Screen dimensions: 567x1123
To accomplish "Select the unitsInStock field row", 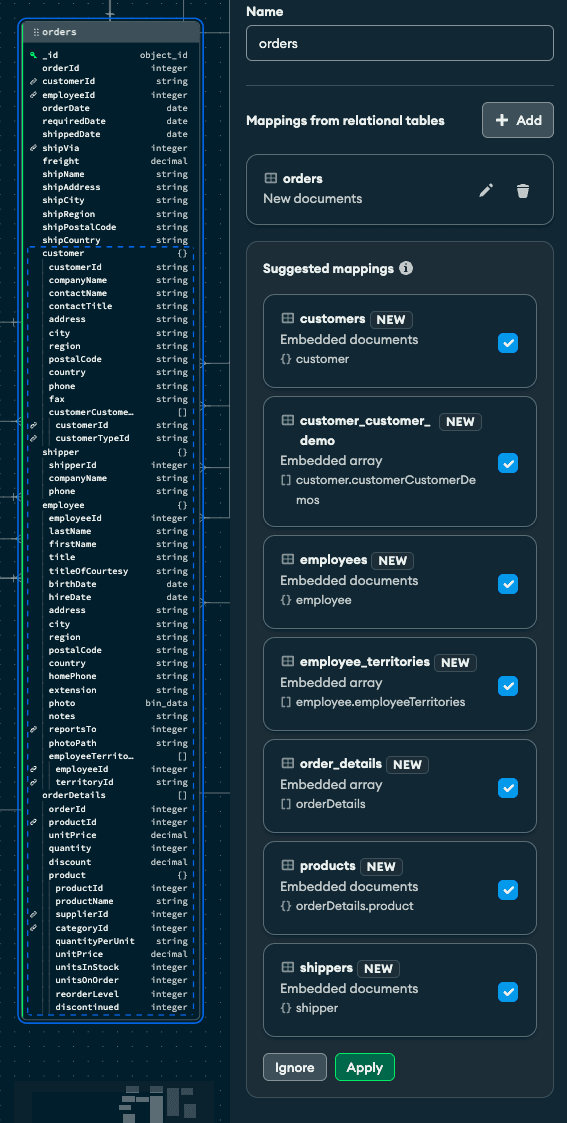I will 111,968.
